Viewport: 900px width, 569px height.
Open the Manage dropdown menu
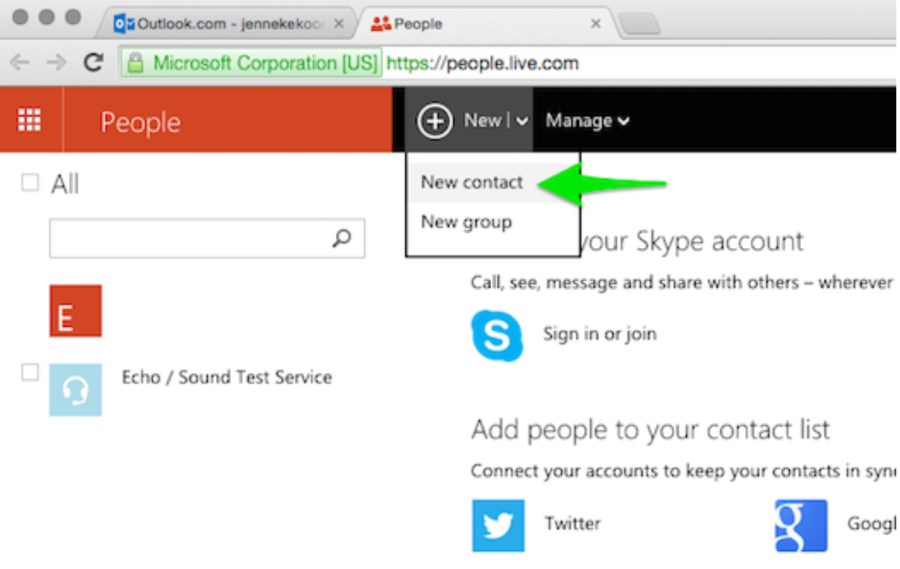[x=587, y=121]
